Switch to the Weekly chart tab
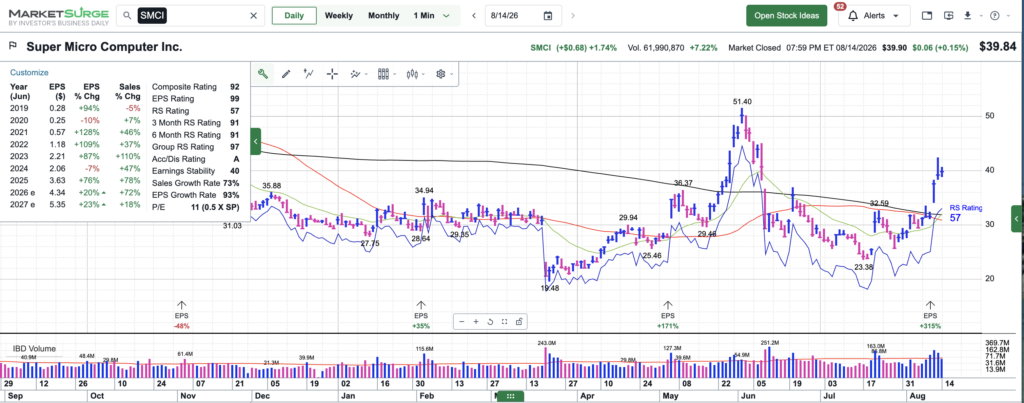This screenshot has width=1024, height=403. [x=338, y=16]
